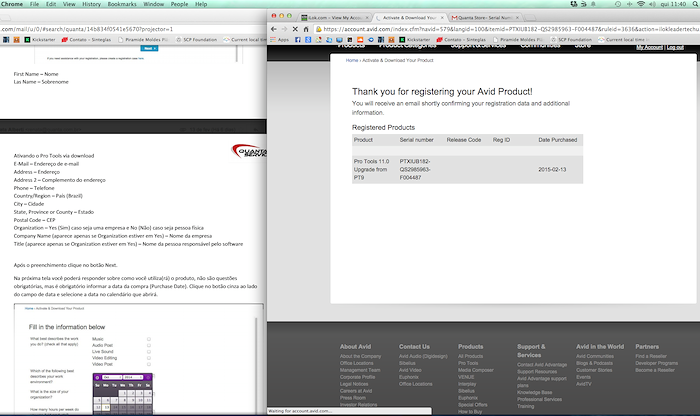Open Avid Audio (Digidesign) footer link

click(423, 356)
